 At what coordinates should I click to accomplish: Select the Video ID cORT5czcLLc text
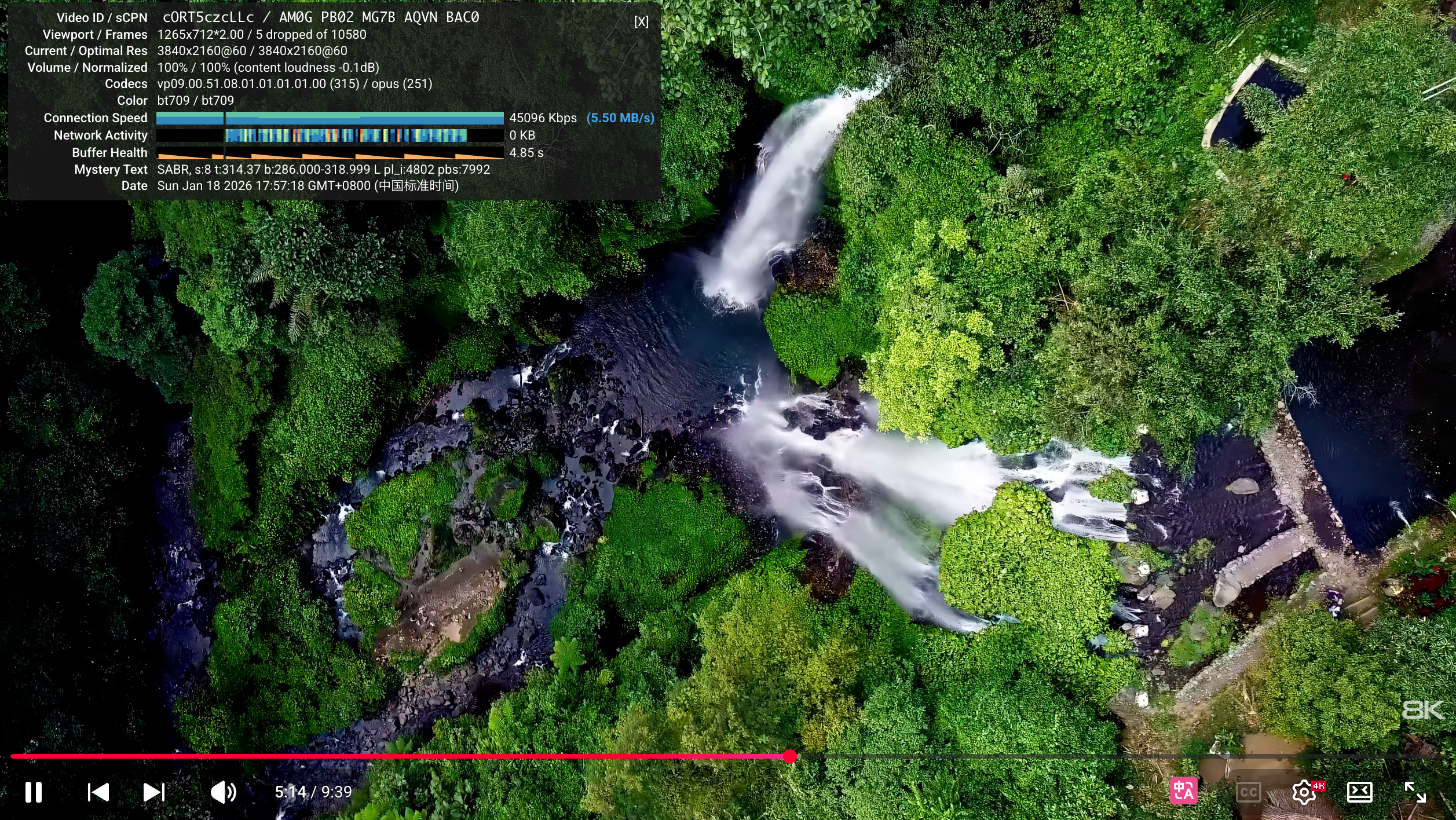[x=208, y=17]
